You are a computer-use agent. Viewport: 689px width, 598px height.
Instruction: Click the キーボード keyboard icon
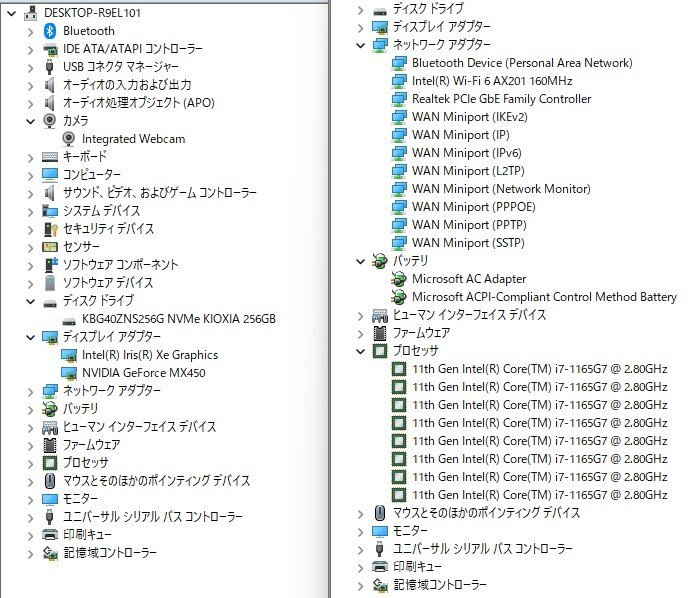point(50,157)
